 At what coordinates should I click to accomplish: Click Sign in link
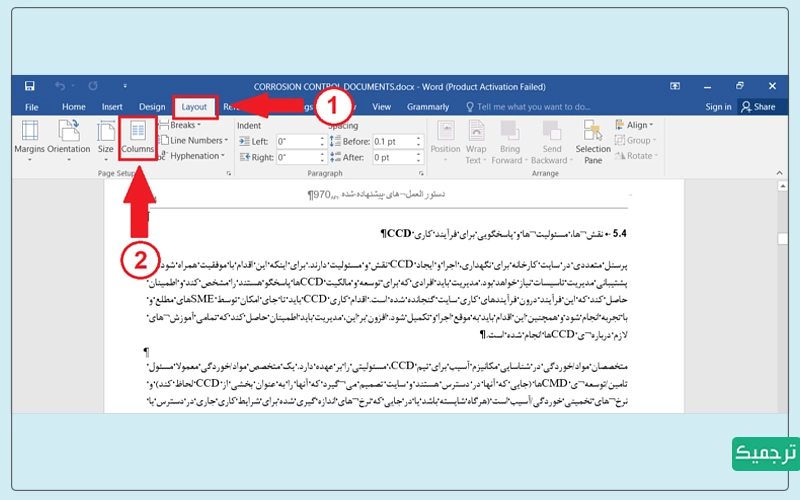pos(718,107)
